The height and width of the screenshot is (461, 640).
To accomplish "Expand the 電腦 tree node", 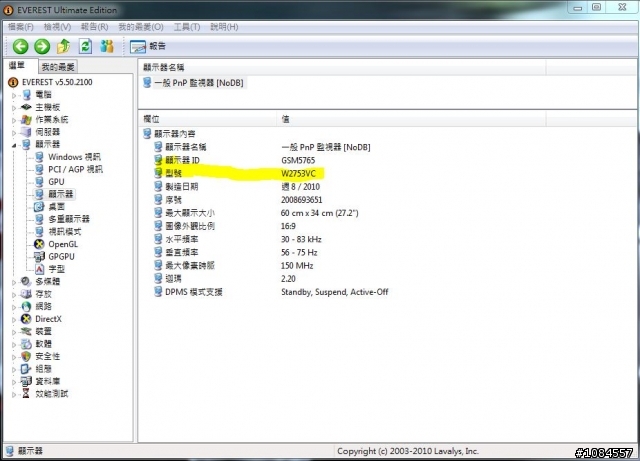I will 14,96.
